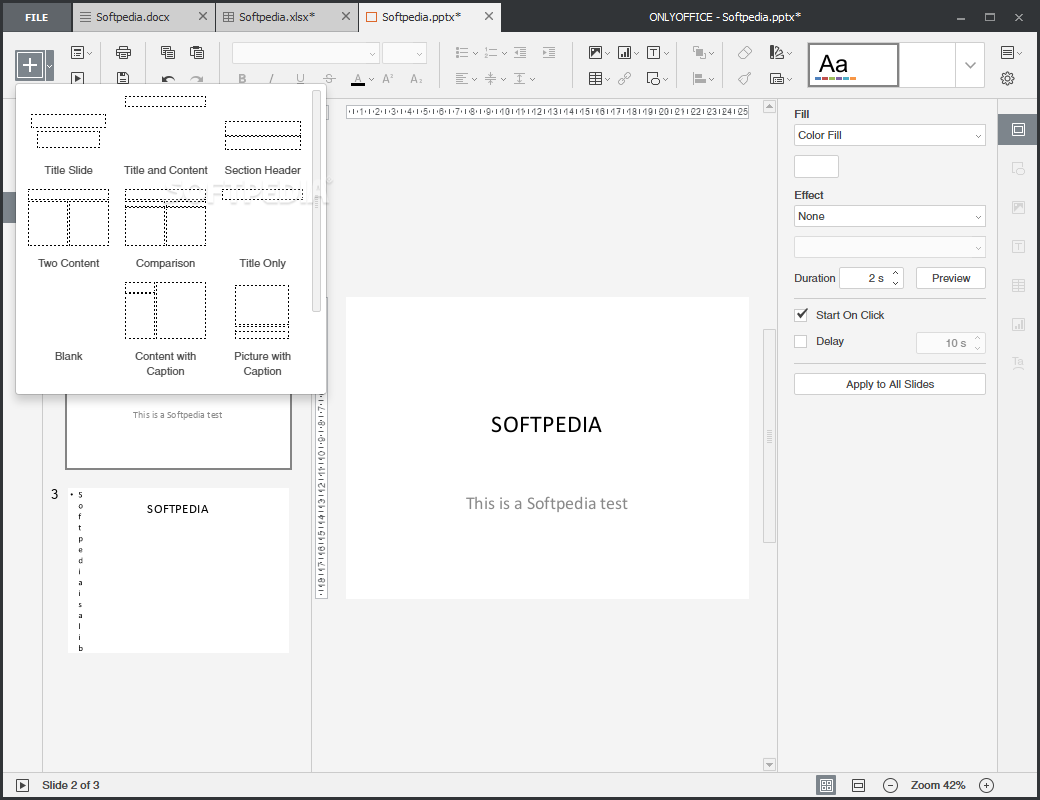The height and width of the screenshot is (800, 1040).
Task: Select the Aa slide theme thumbnail
Action: coord(853,65)
